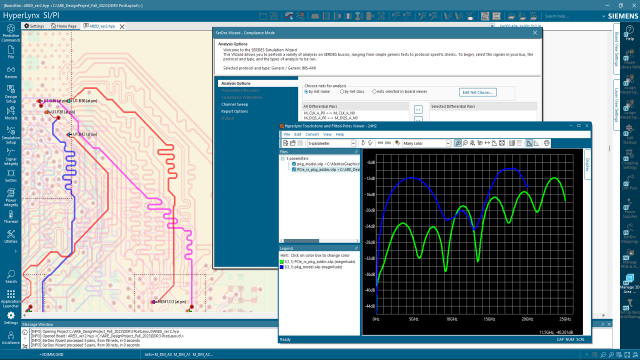Open Pendulum Commands in left sidebar

click(x=11, y=33)
